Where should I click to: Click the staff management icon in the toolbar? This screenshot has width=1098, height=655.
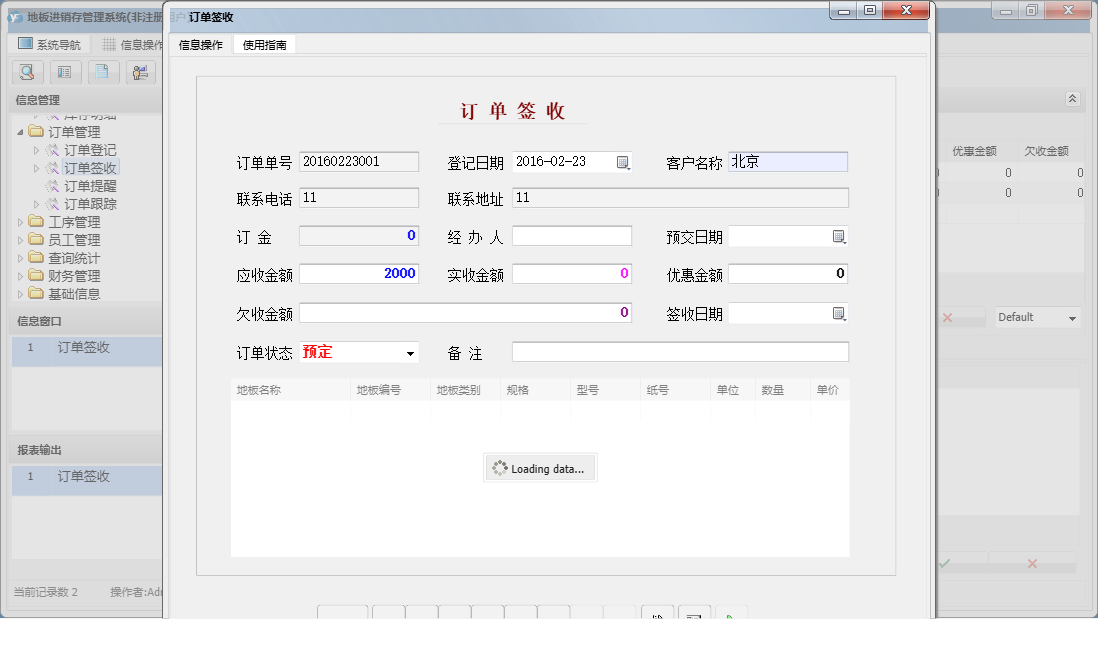(x=140, y=72)
